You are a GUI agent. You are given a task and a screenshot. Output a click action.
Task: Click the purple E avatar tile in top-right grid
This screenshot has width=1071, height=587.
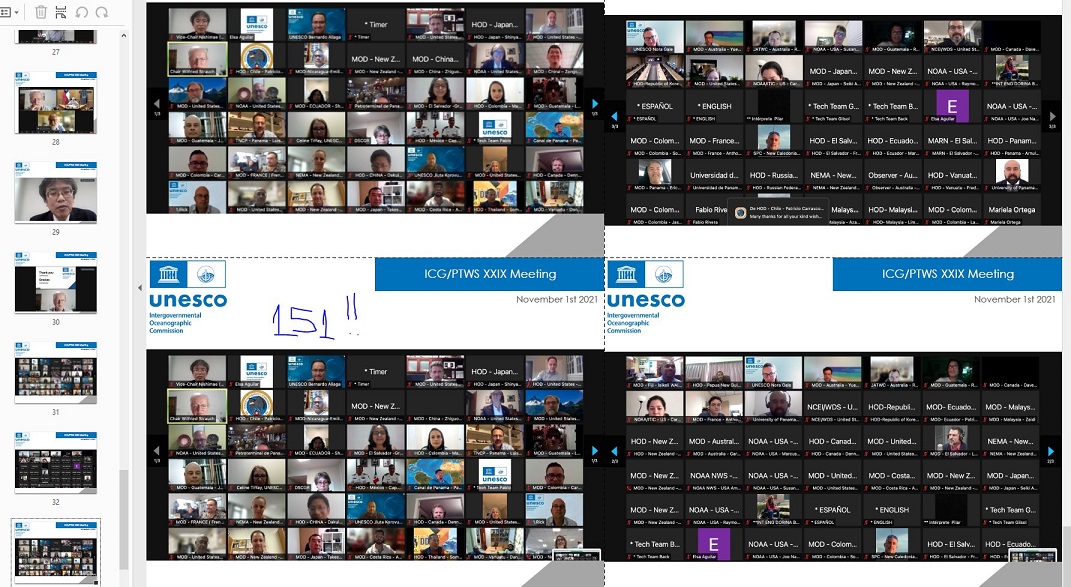951,106
